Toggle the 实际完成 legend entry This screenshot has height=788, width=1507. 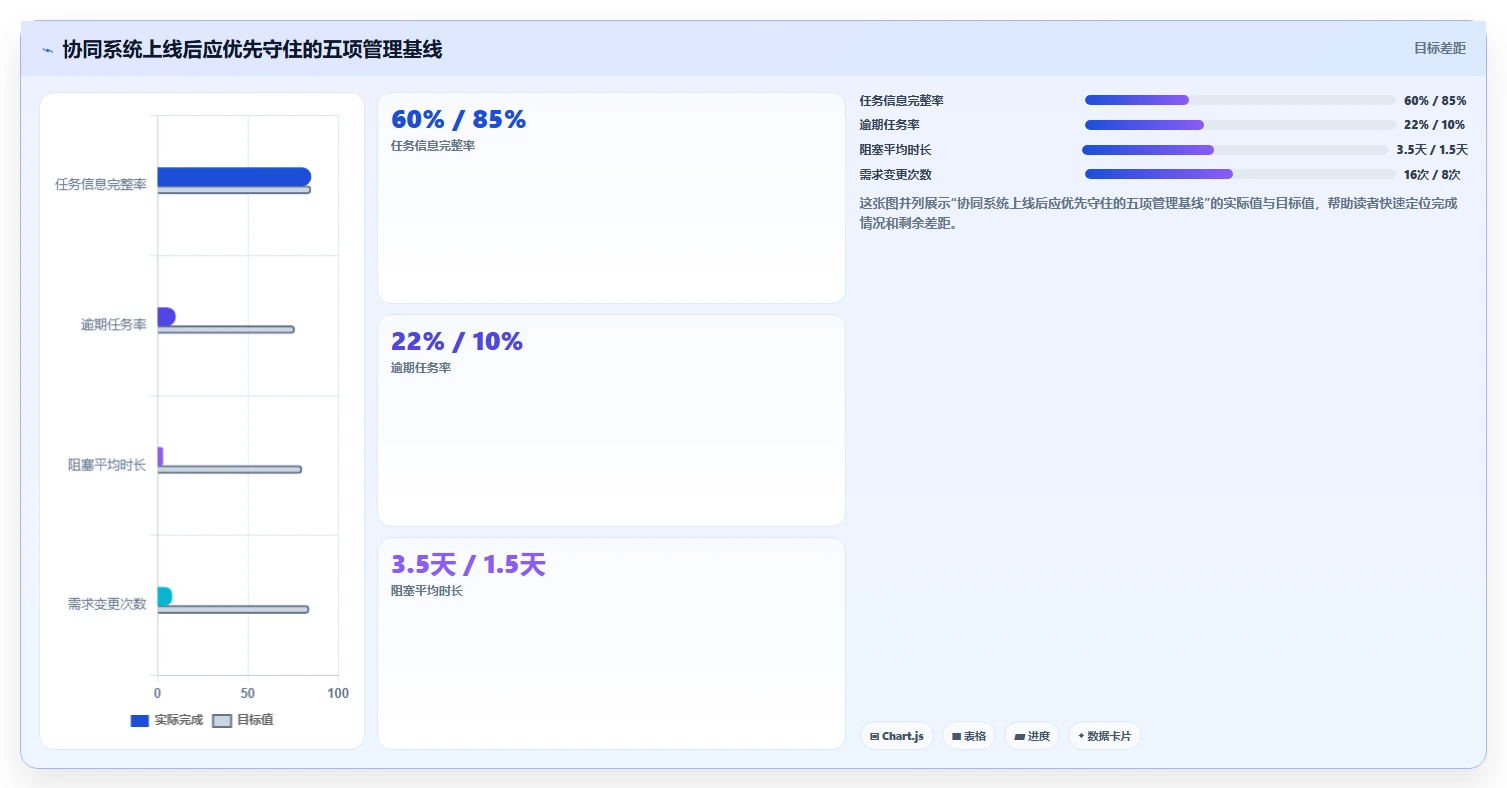coord(167,720)
